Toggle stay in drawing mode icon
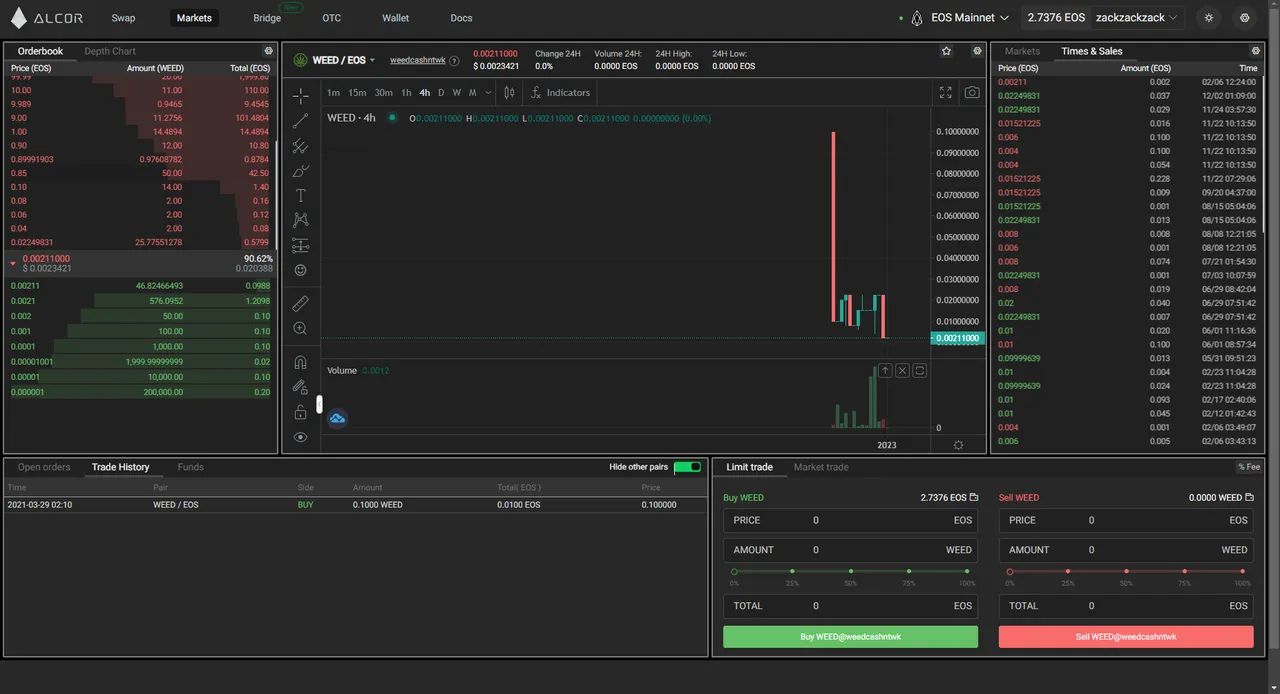 [300, 387]
